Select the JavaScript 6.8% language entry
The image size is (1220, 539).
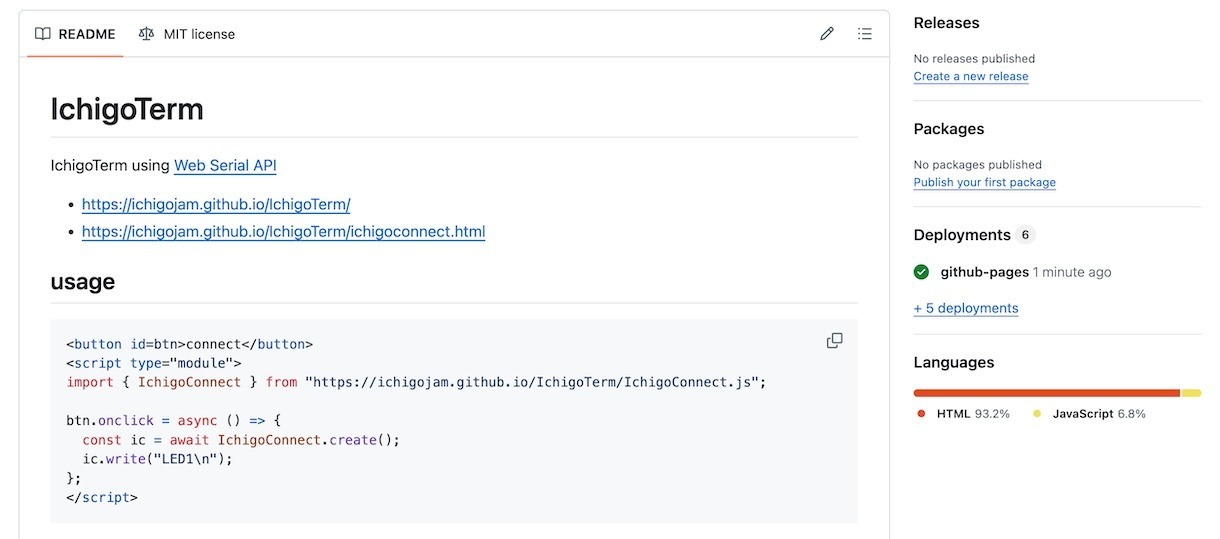pos(1090,414)
